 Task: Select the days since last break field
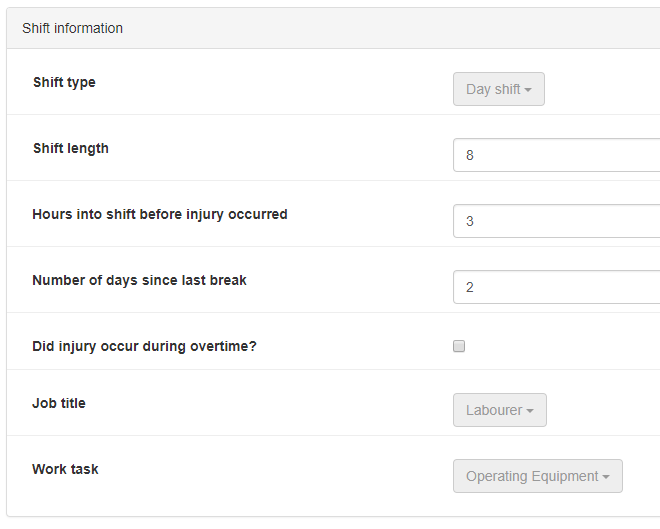tap(556, 287)
